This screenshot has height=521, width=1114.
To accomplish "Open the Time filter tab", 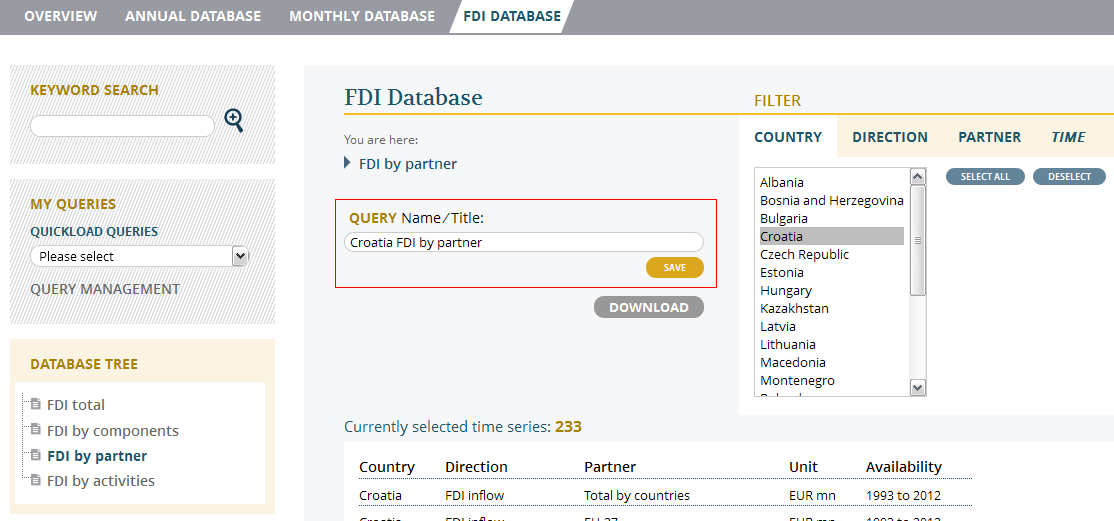I will pyautogui.click(x=1068, y=137).
